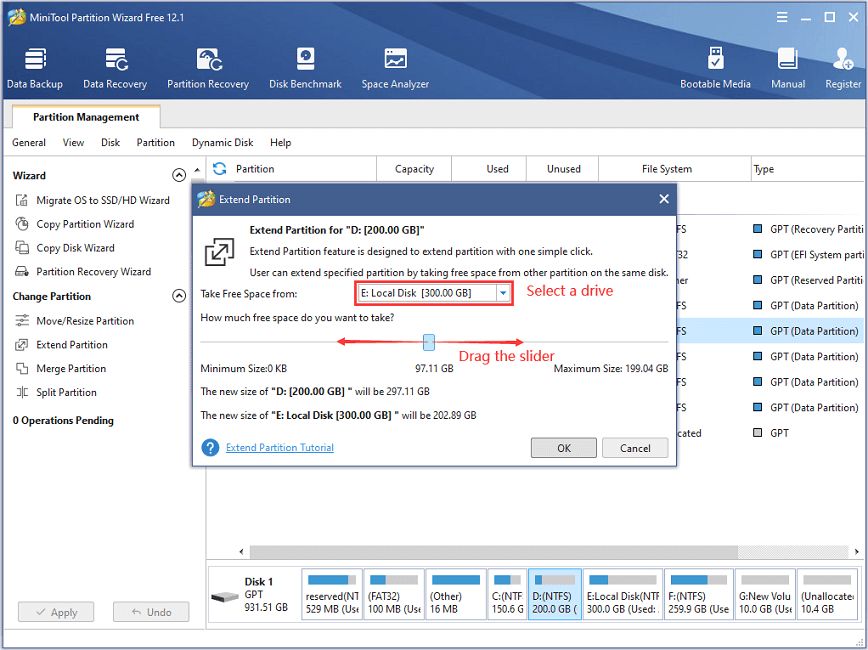
Task: Open Space Analyzer
Action: click(395, 69)
